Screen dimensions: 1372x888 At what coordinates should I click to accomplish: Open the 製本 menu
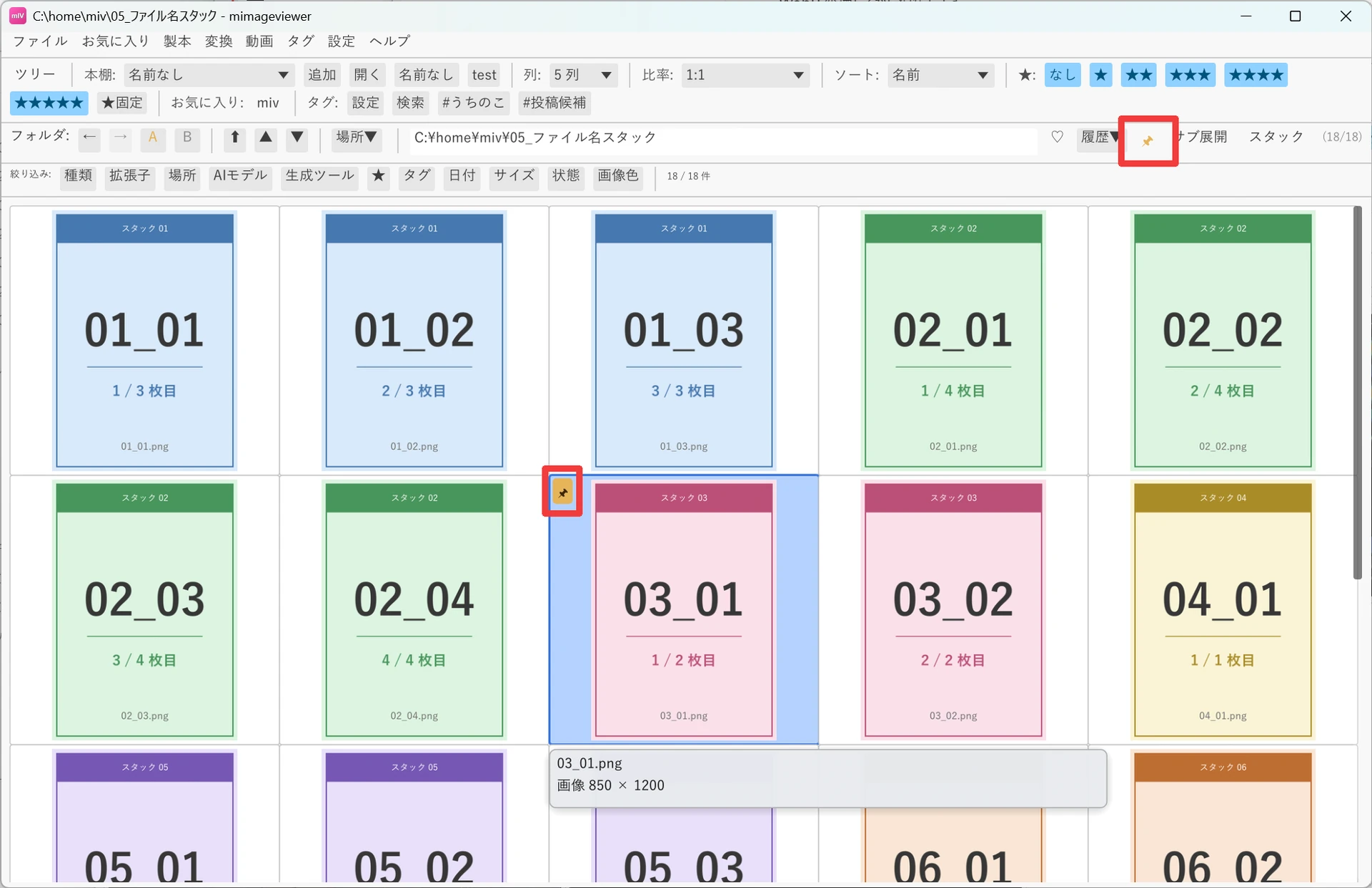tap(177, 41)
